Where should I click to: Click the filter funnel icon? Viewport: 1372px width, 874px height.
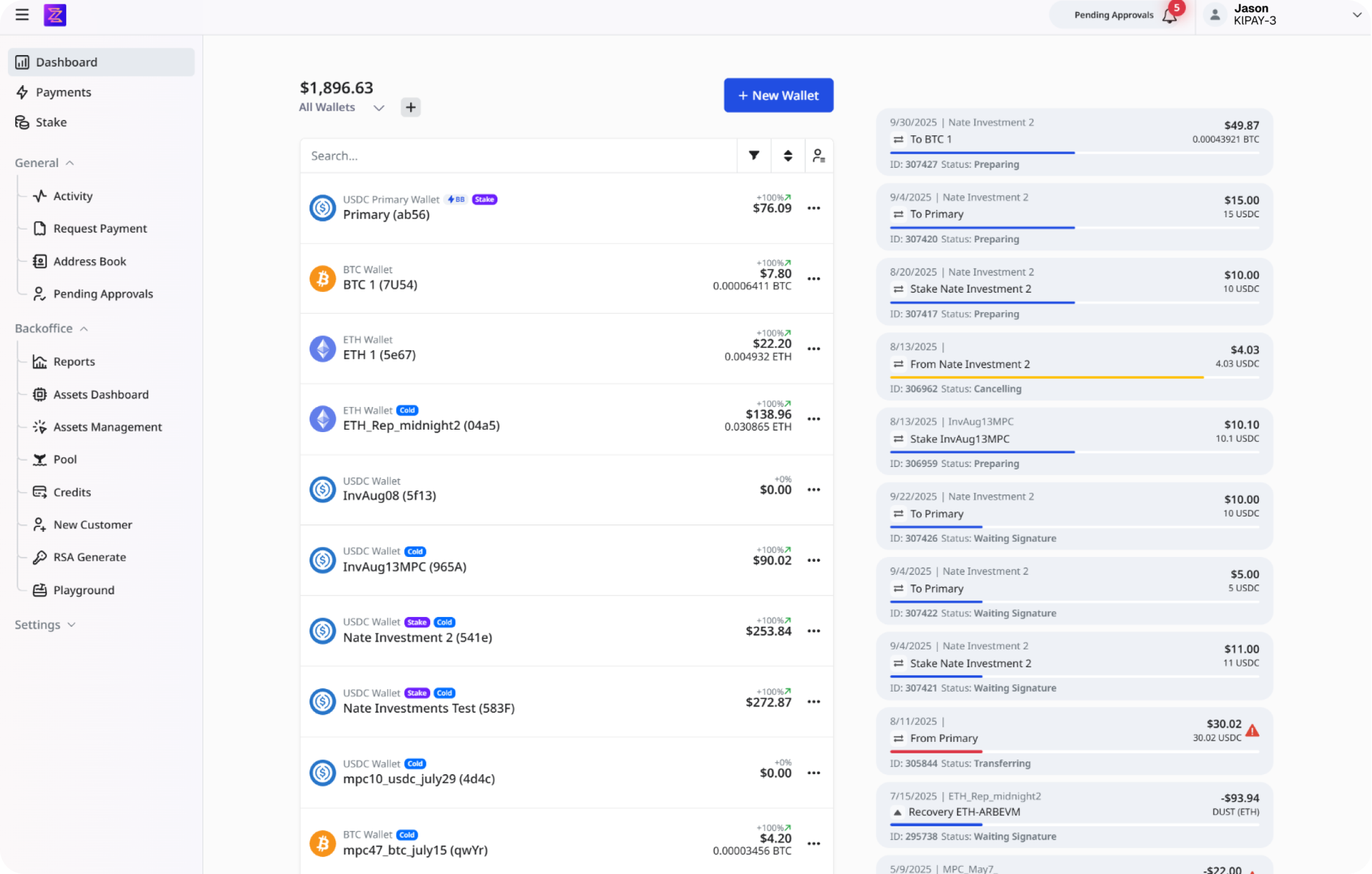click(754, 155)
